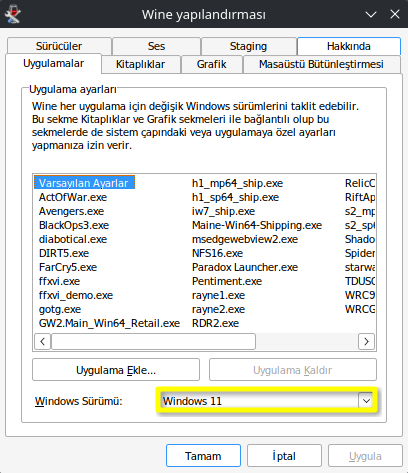Screen dimensions: 408x473
Task: Open the Windows Sürümü dropdown arrow
Action: click(x=366, y=400)
